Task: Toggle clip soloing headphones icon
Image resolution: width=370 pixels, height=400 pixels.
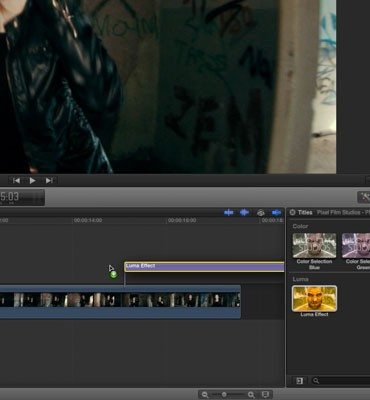Action: coord(261,213)
